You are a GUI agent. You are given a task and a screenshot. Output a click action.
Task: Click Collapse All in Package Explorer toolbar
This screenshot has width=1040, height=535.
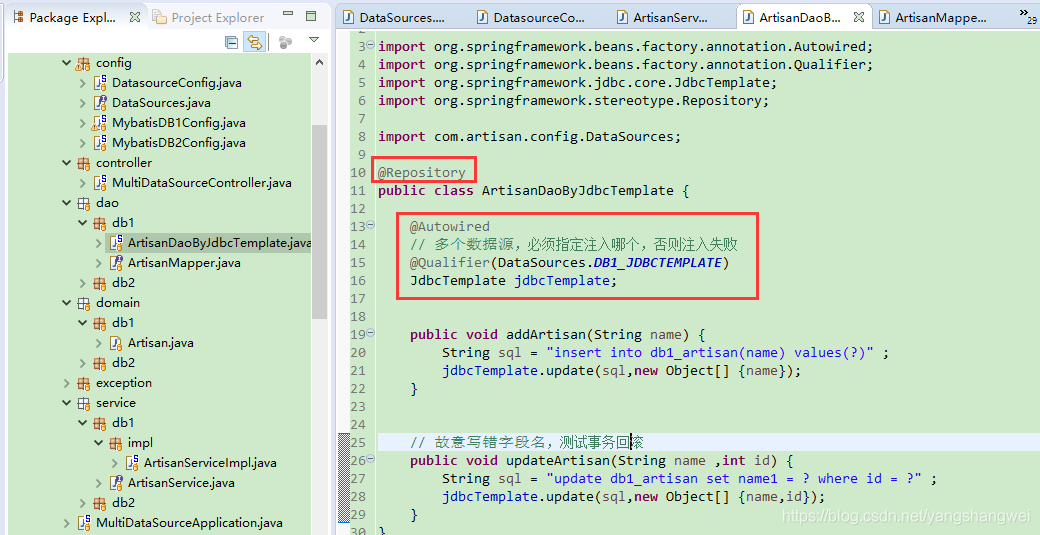tap(232, 42)
